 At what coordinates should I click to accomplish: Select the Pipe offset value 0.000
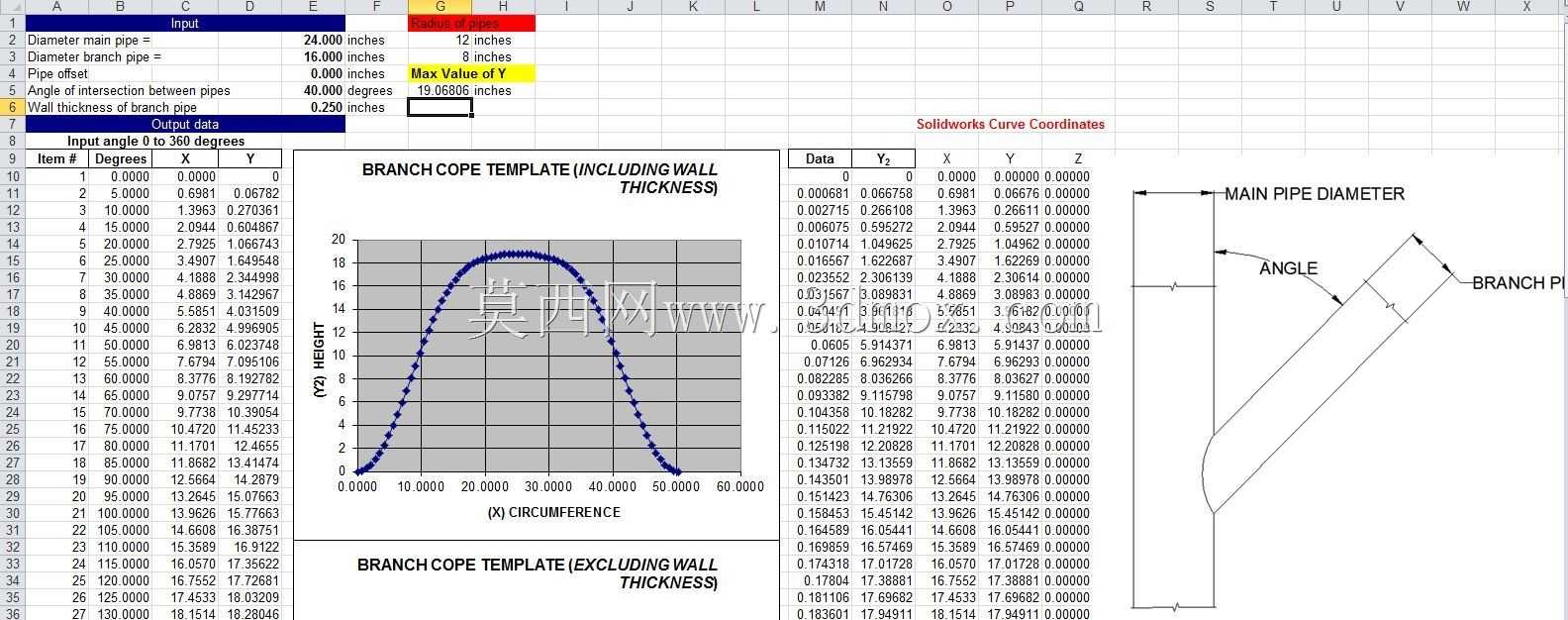pos(313,74)
